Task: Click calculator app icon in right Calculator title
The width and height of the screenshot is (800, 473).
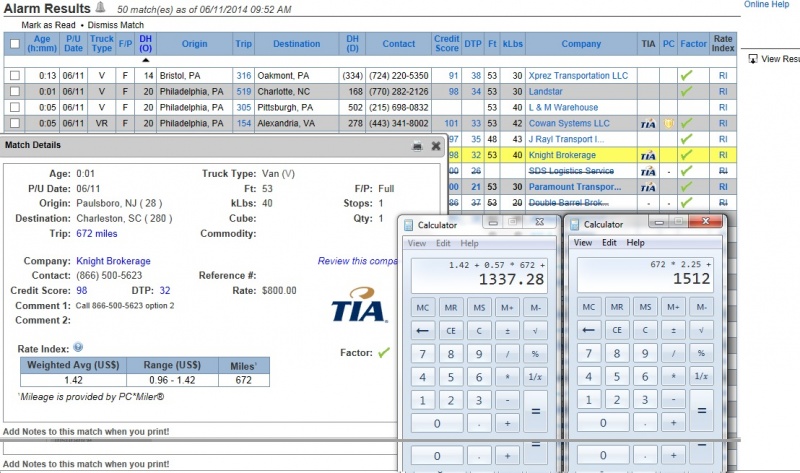Action: point(574,225)
